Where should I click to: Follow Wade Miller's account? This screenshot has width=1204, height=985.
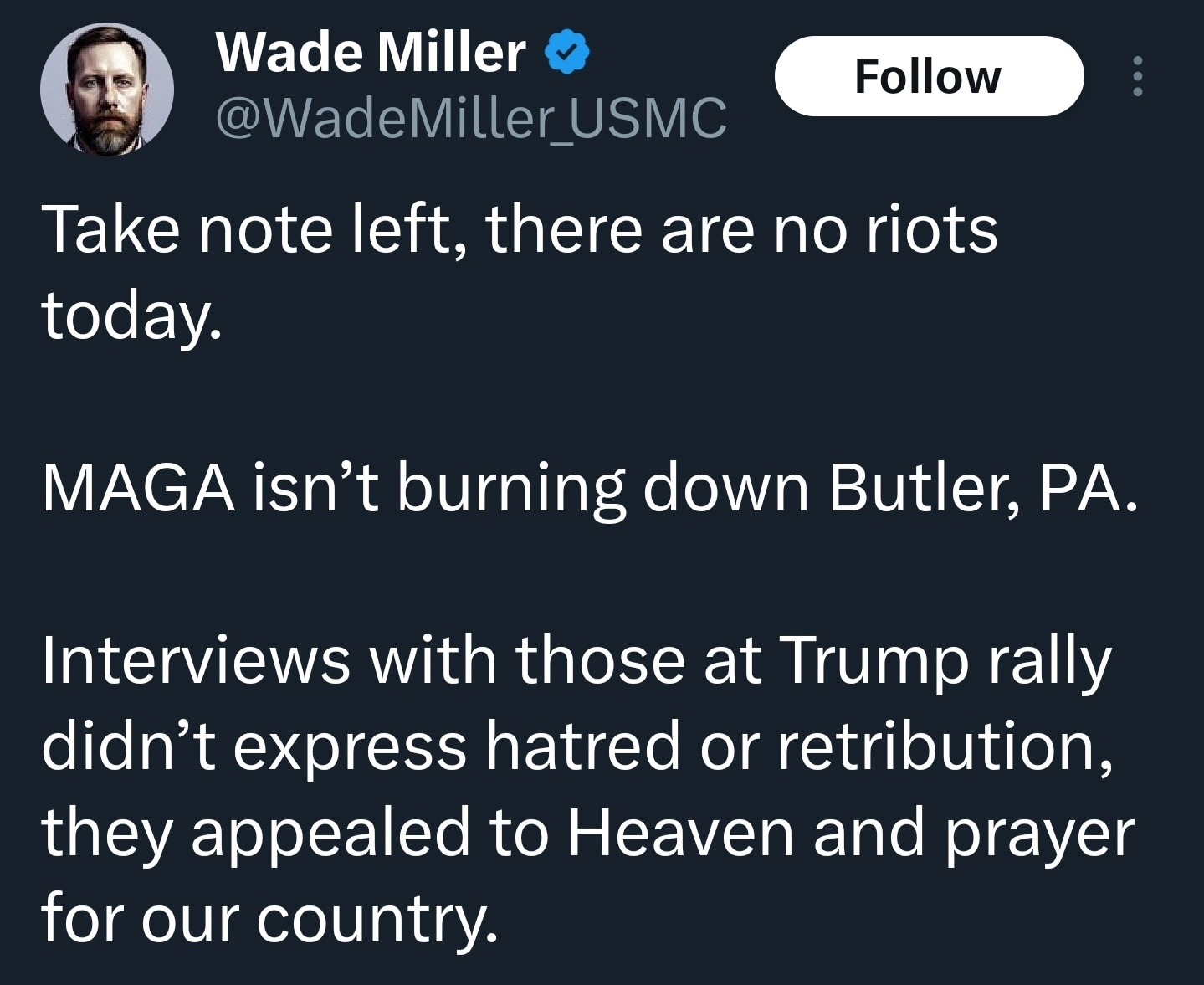click(929, 77)
